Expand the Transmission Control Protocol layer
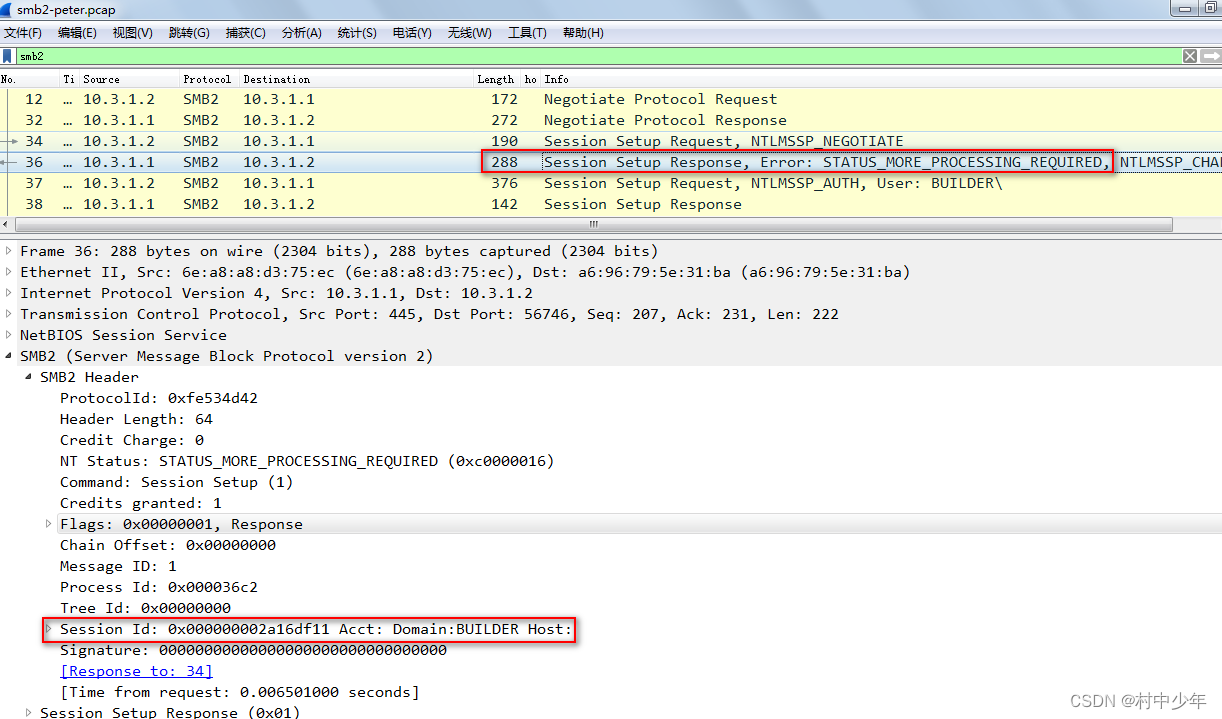Viewport: 1222px width, 719px height. click(8, 314)
